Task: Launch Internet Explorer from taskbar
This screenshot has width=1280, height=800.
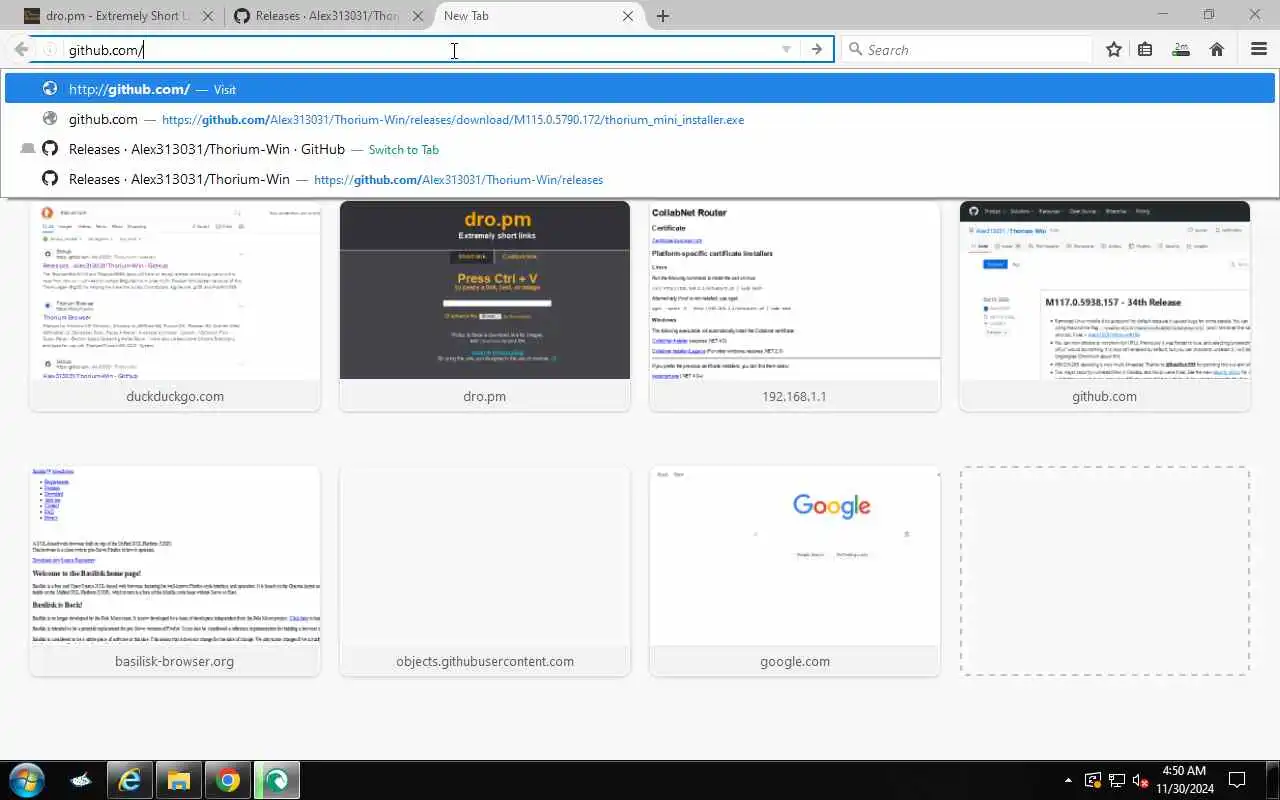Action: pyautogui.click(x=130, y=780)
